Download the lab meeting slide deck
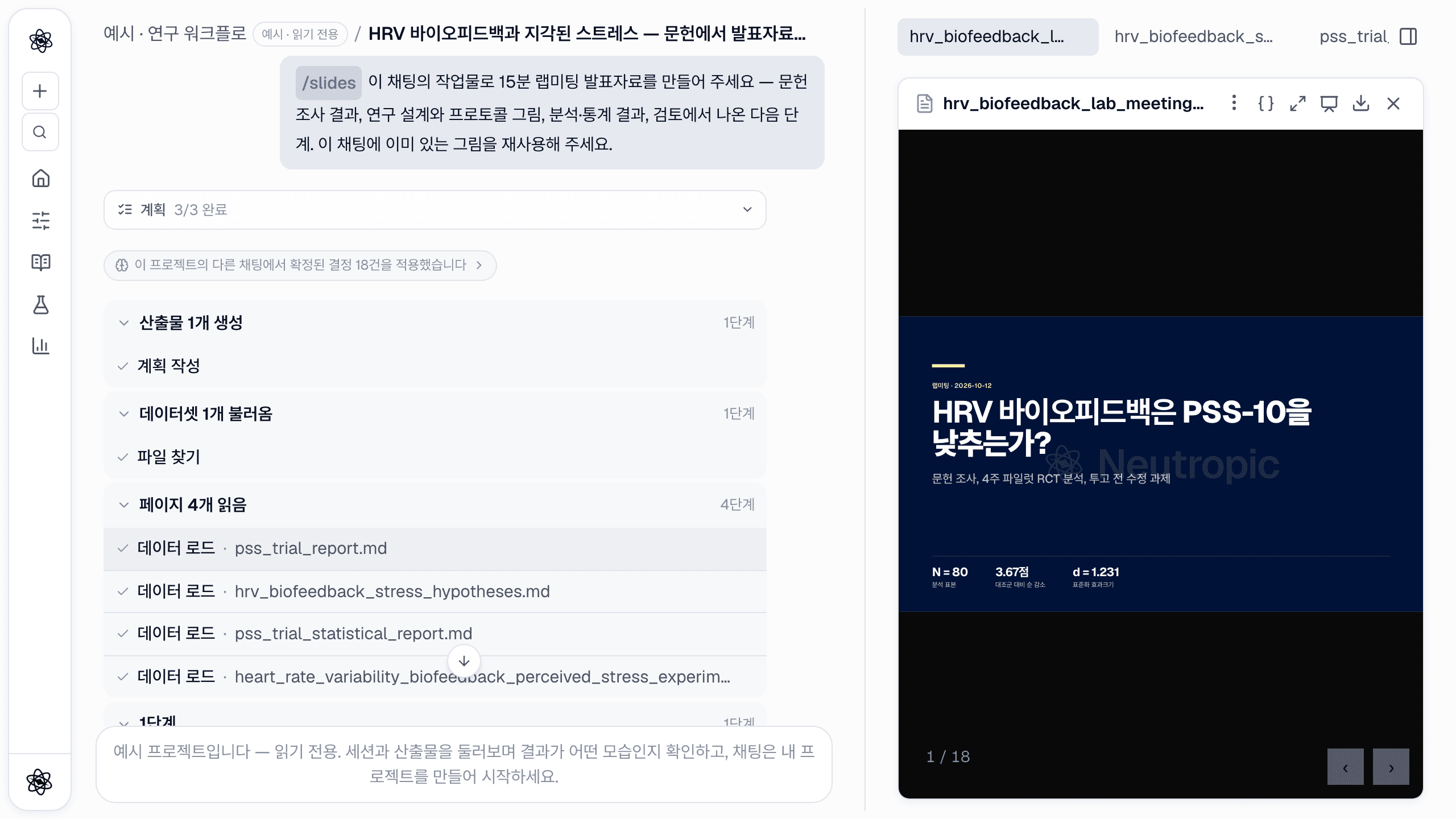This screenshot has height=819, width=1456. pos(1361,104)
